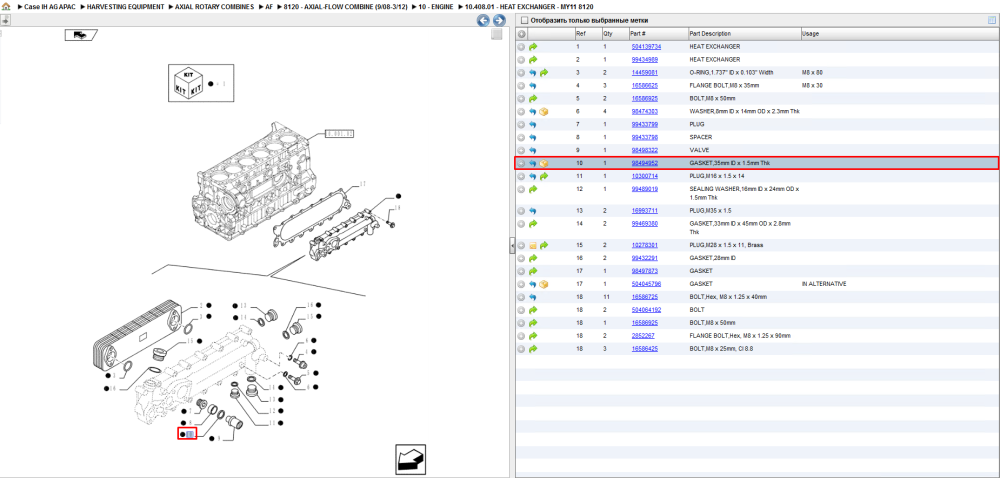The height and width of the screenshot is (478, 1000).
Task: Click the blue next-page arrow button
Action: coord(499,20)
